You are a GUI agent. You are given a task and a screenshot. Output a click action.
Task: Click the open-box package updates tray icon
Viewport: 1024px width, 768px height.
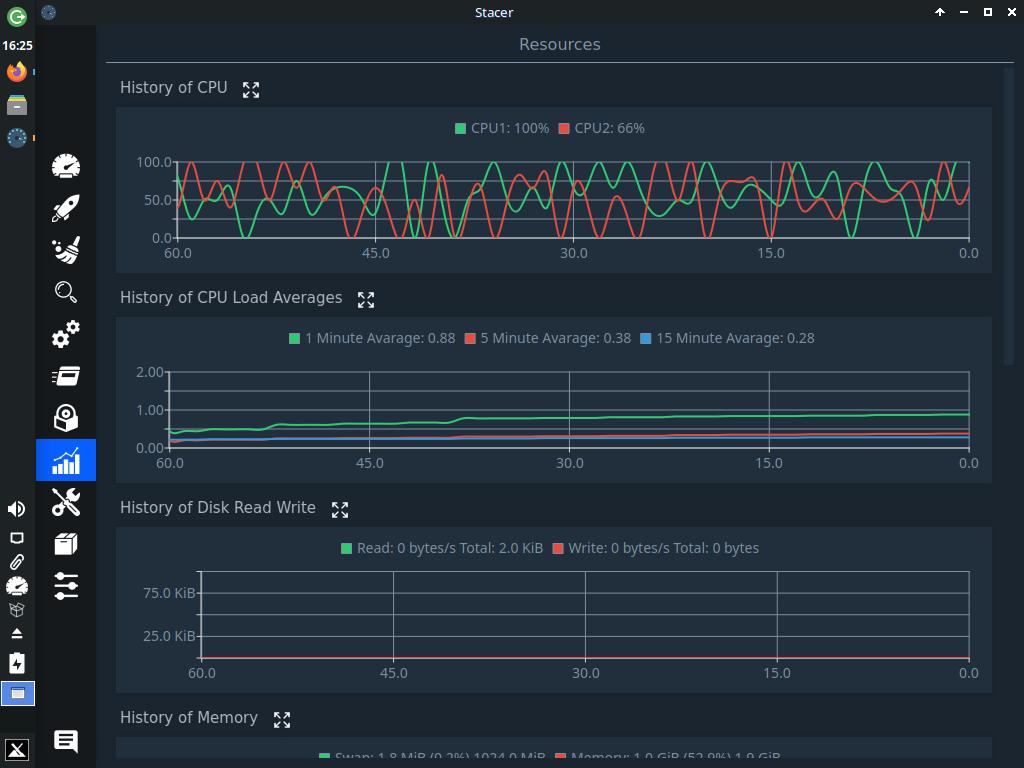tap(17, 609)
